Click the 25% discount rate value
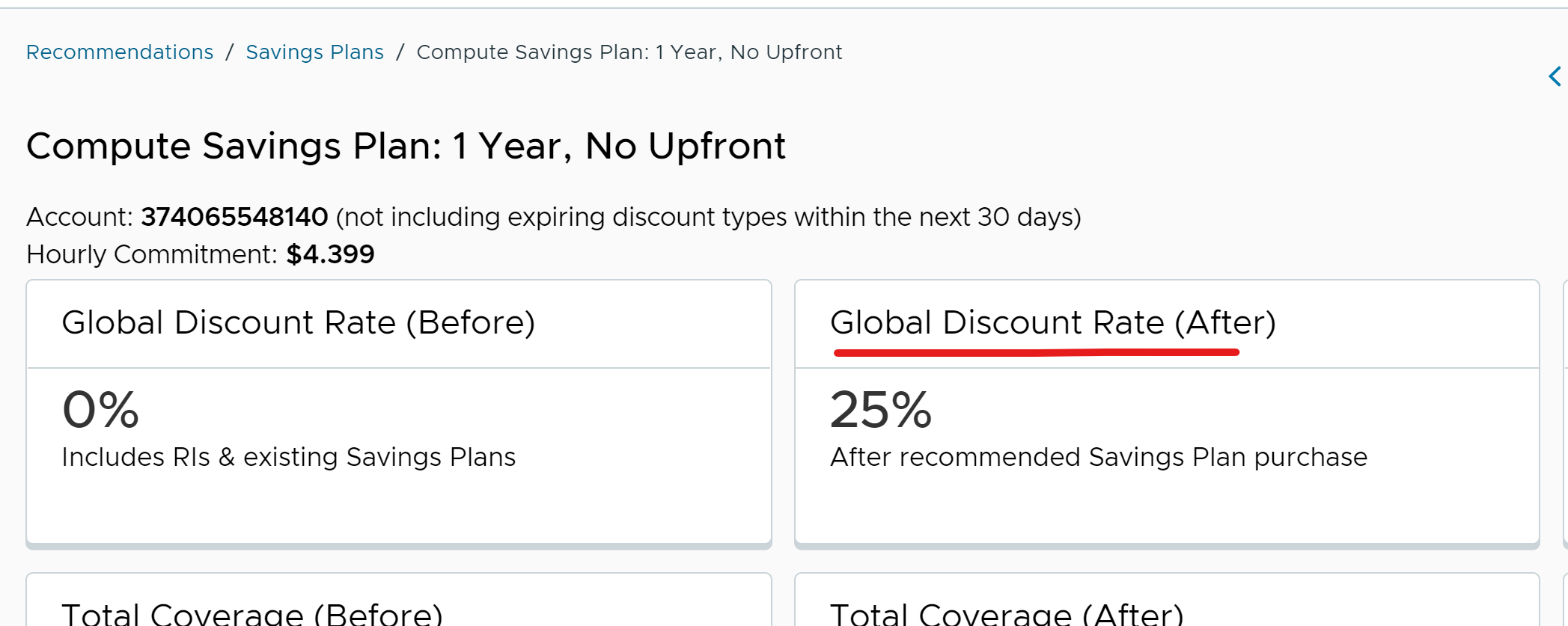 coord(880,410)
